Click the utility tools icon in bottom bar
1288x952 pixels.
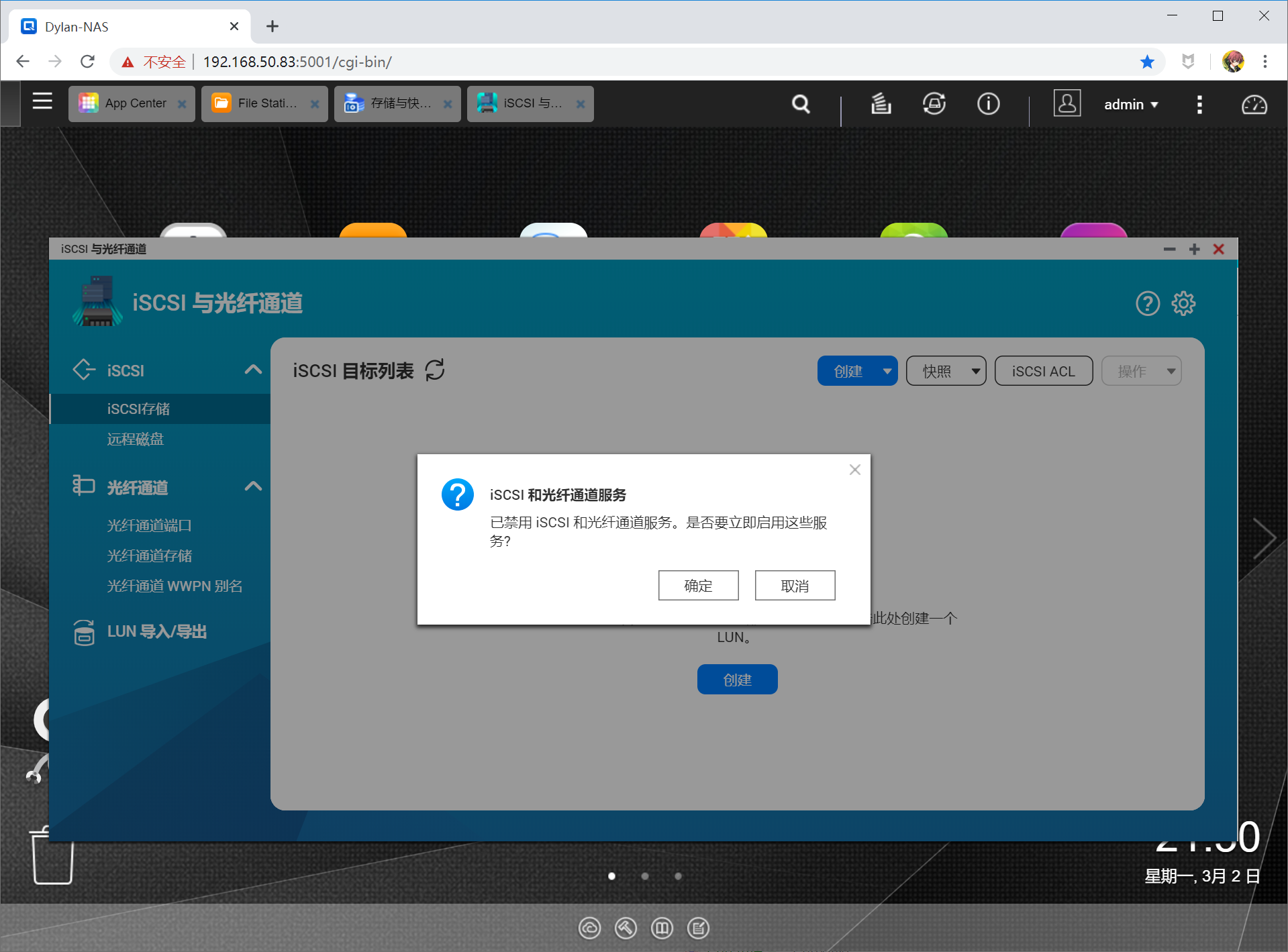(x=626, y=929)
